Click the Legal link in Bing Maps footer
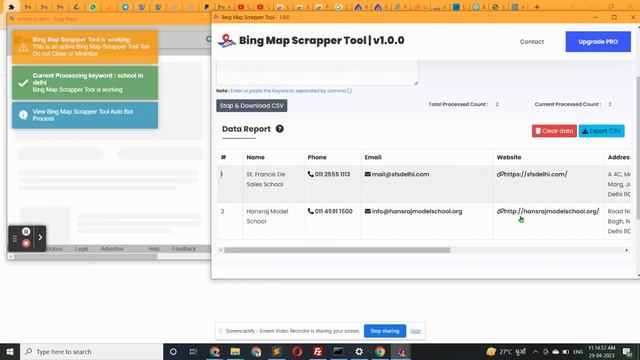 82,249
